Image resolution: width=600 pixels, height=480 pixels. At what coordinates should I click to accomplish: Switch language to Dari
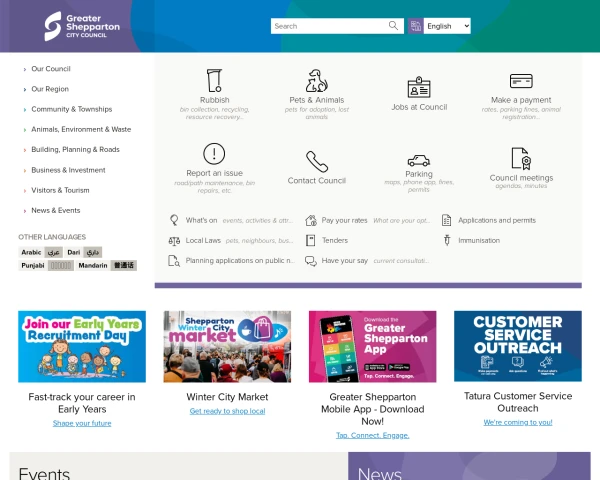point(83,252)
